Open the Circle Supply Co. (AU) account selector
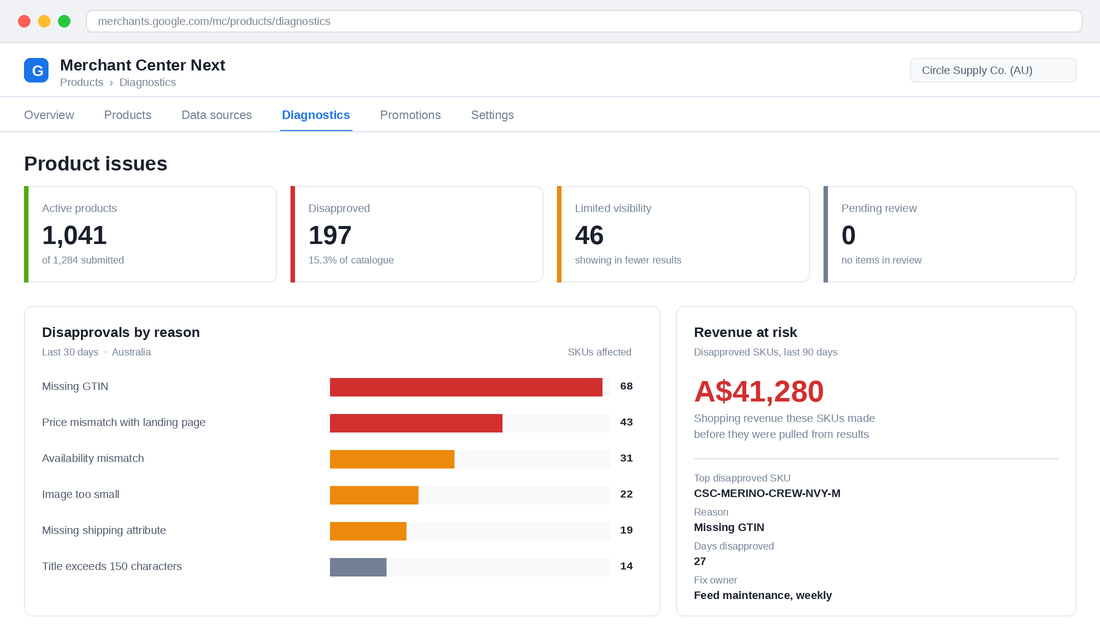 [993, 70]
